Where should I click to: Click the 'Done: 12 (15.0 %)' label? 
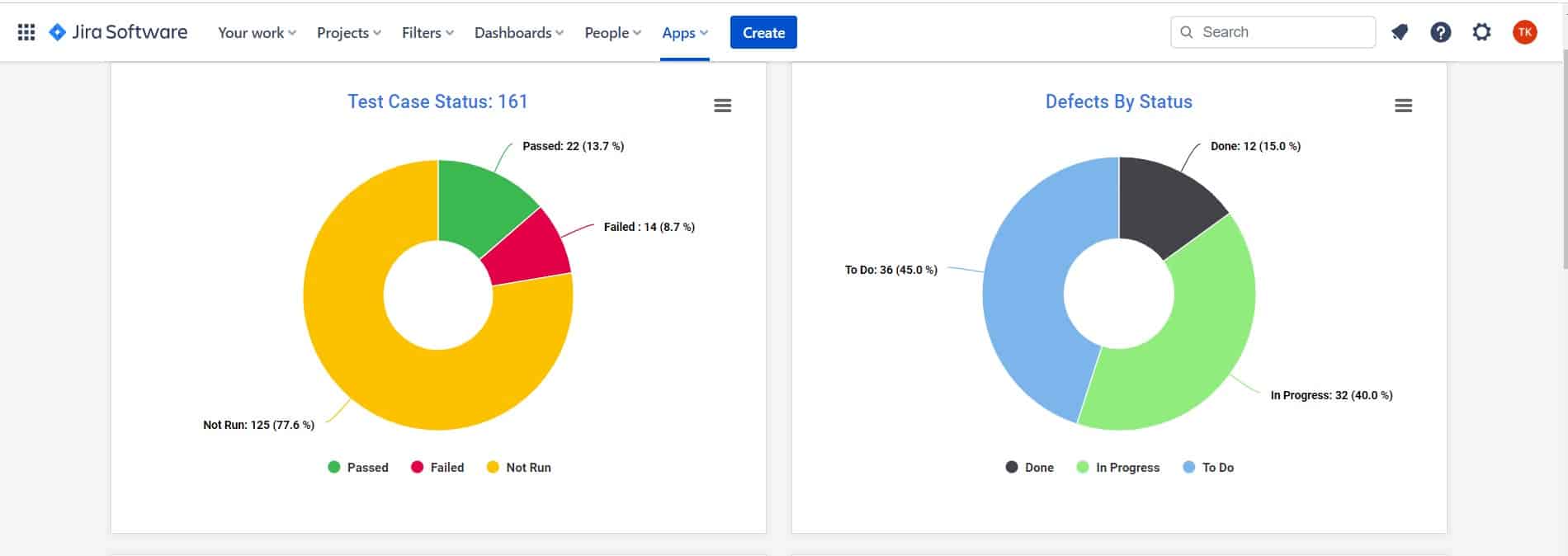coord(1255,146)
